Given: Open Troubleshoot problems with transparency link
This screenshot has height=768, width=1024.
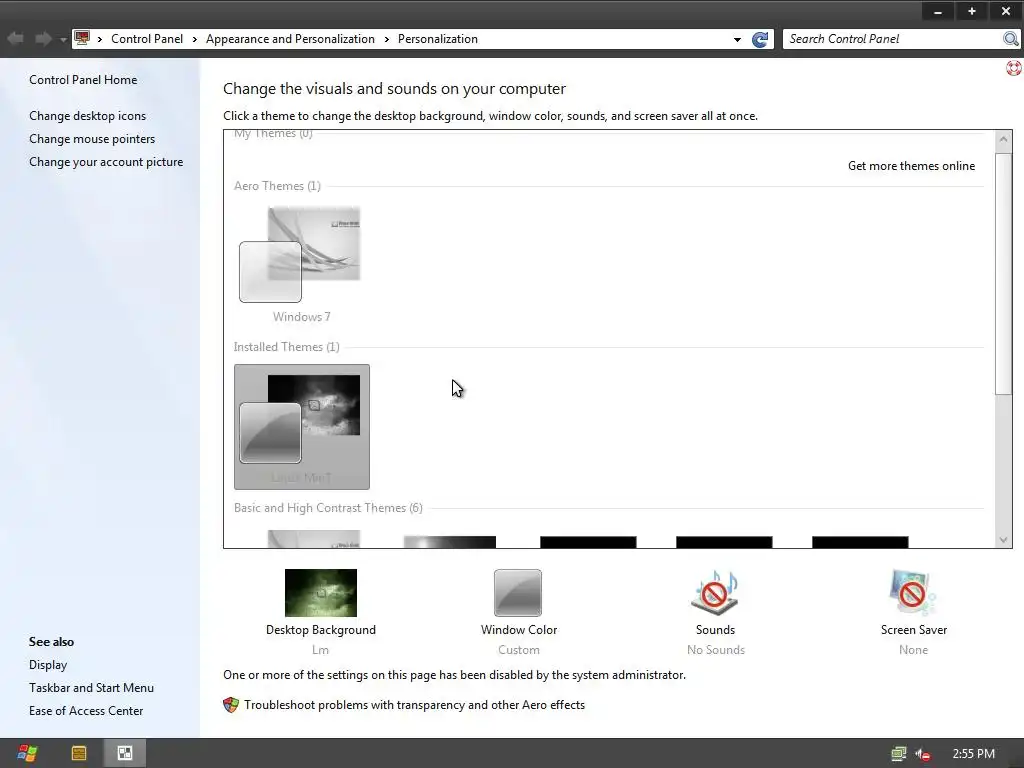Looking at the screenshot, I should click(414, 705).
